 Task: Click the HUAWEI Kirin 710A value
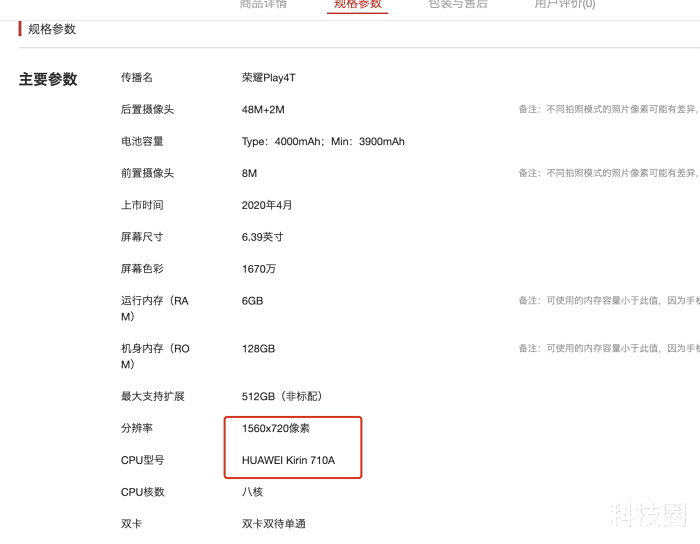click(288, 460)
